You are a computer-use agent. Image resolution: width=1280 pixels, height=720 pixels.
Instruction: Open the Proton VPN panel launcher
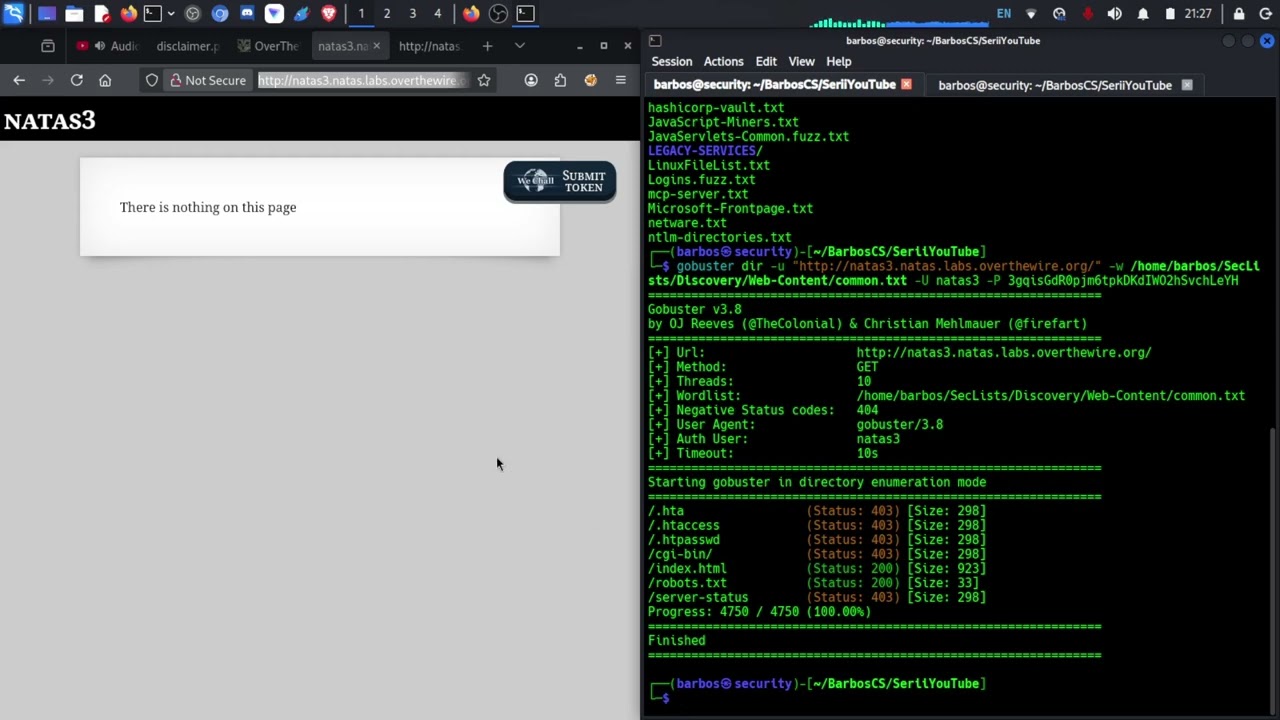click(274, 14)
